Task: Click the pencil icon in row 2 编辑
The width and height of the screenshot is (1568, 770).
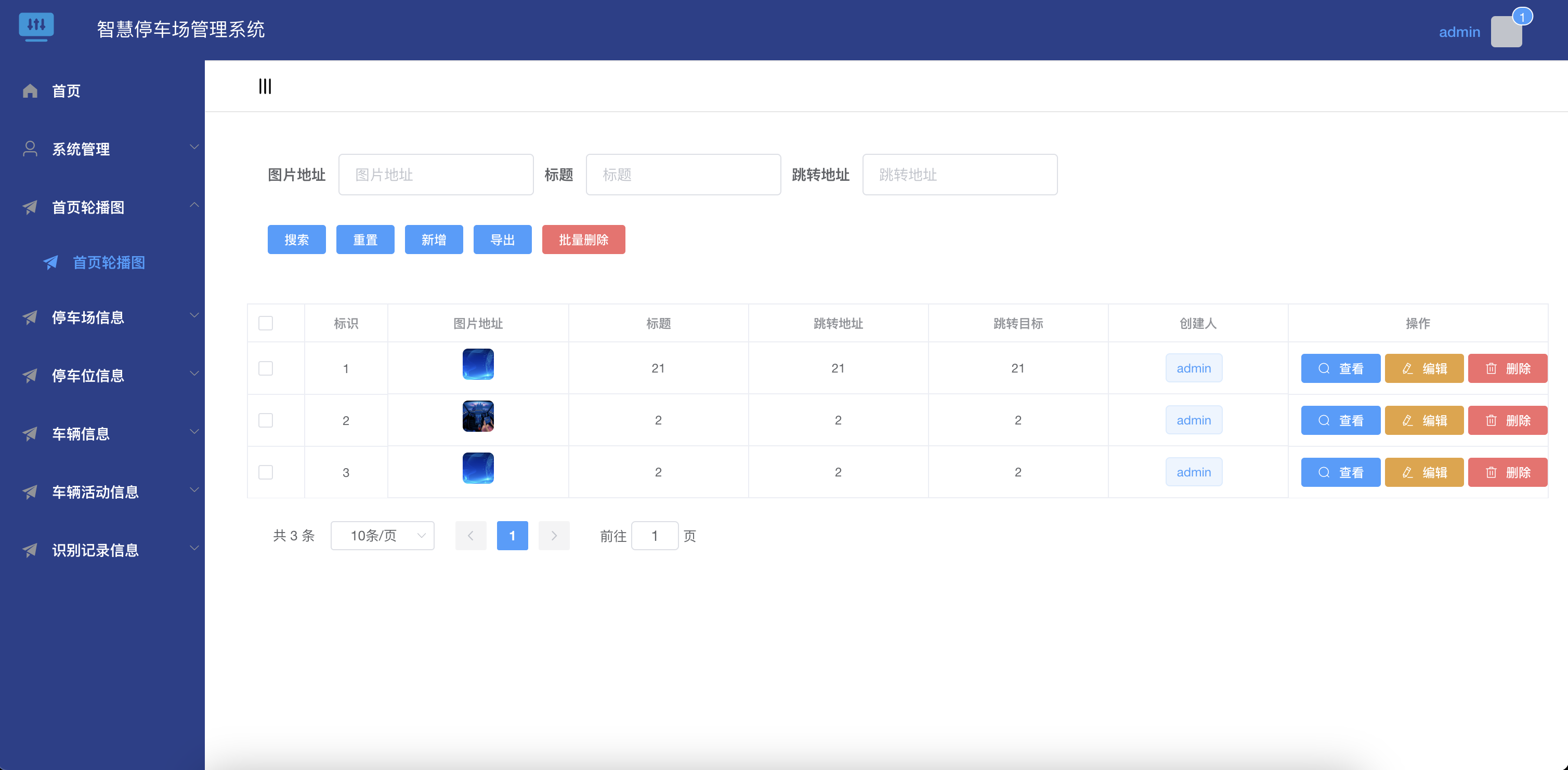Action: point(1407,420)
